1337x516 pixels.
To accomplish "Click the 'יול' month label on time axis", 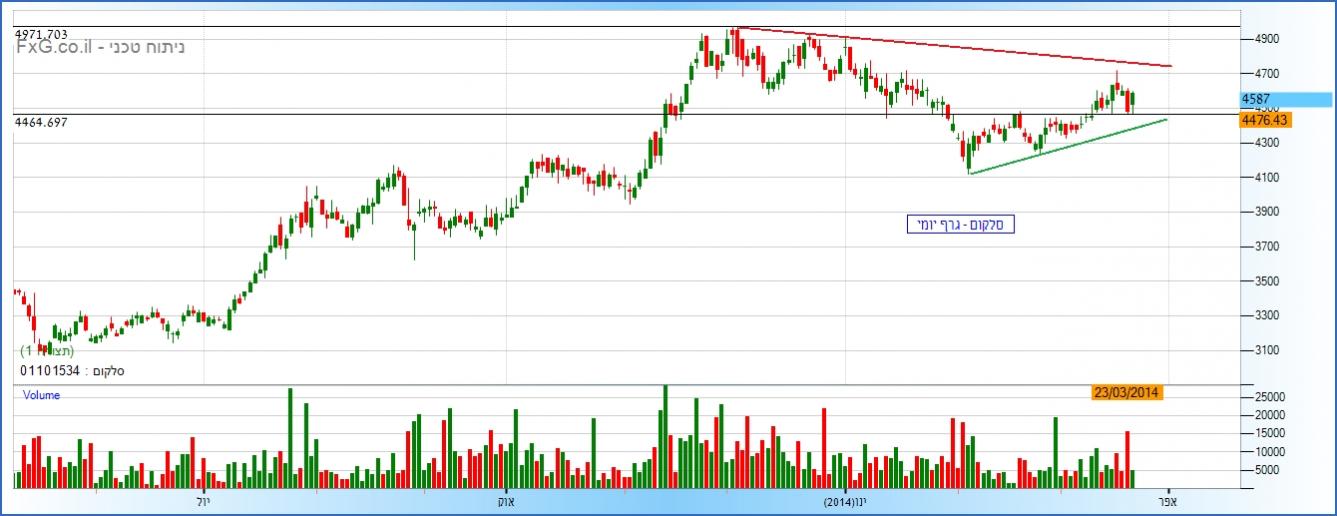I will (x=203, y=500).
